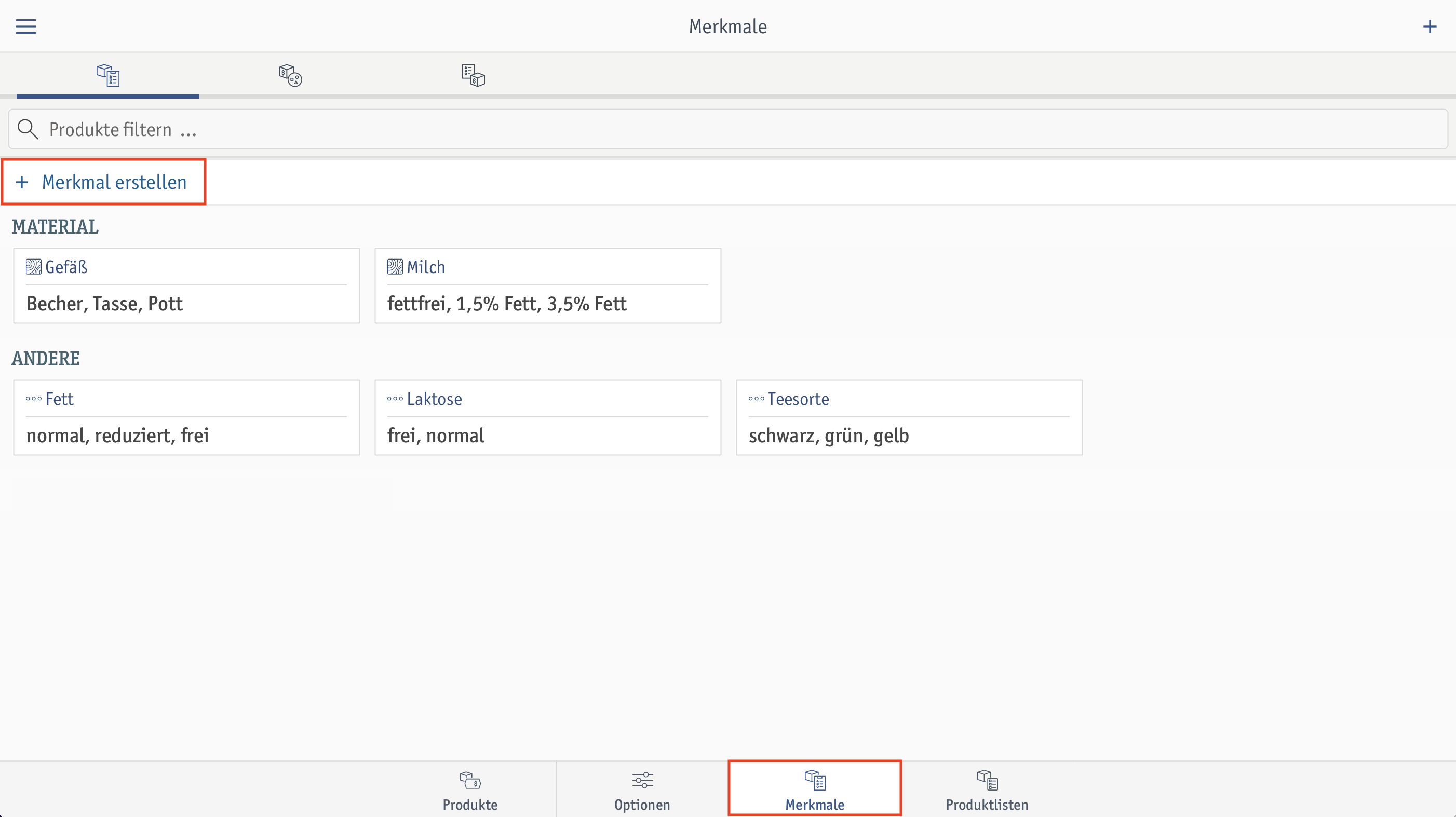The height and width of the screenshot is (817, 1456).
Task: Select Merkmale in bottom navigation
Action: pyautogui.click(x=815, y=789)
